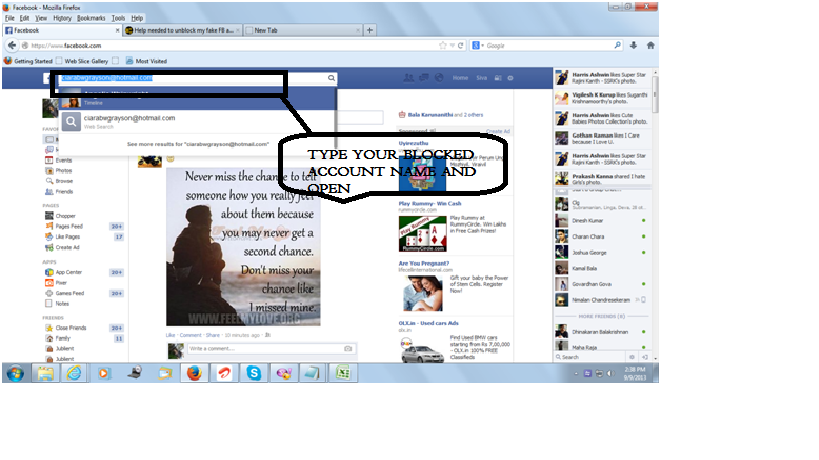
Task: Open messages icon in Facebook header
Action: pos(424,78)
